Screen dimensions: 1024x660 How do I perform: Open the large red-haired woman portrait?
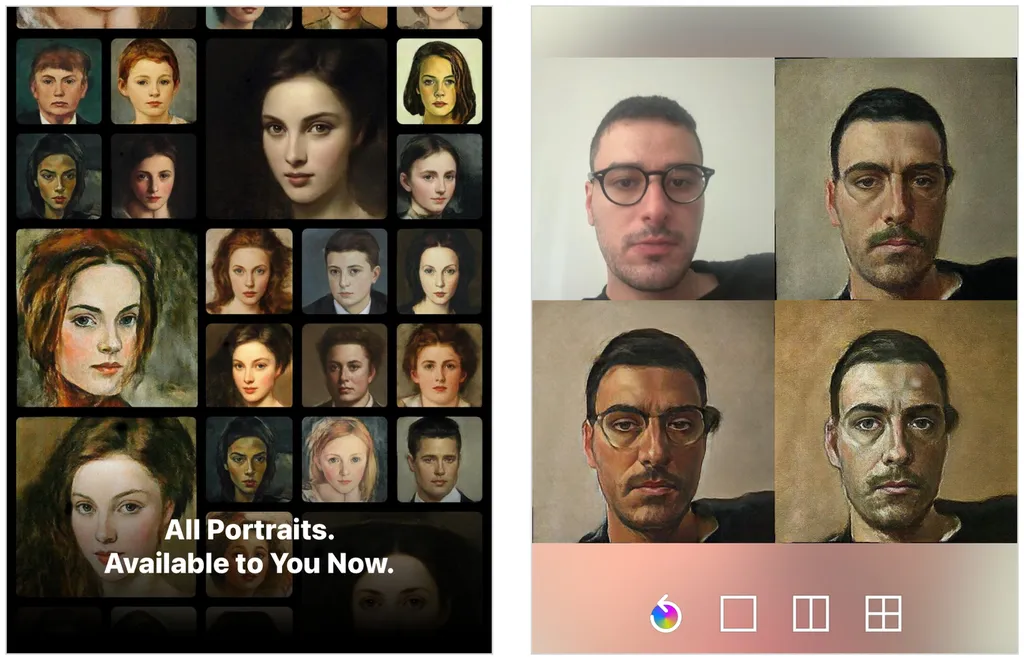pyautogui.click(x=107, y=317)
